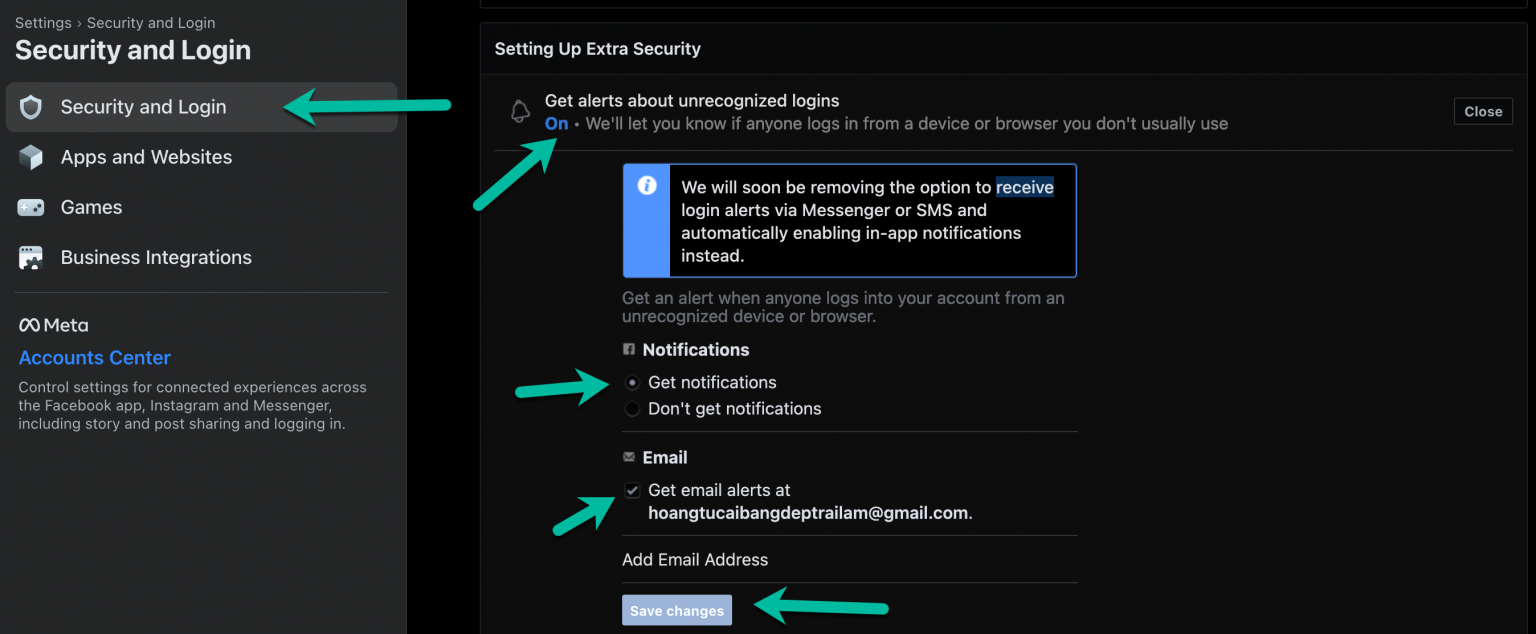Click the bell icon for login alerts
The height and width of the screenshot is (634, 1536).
point(520,112)
